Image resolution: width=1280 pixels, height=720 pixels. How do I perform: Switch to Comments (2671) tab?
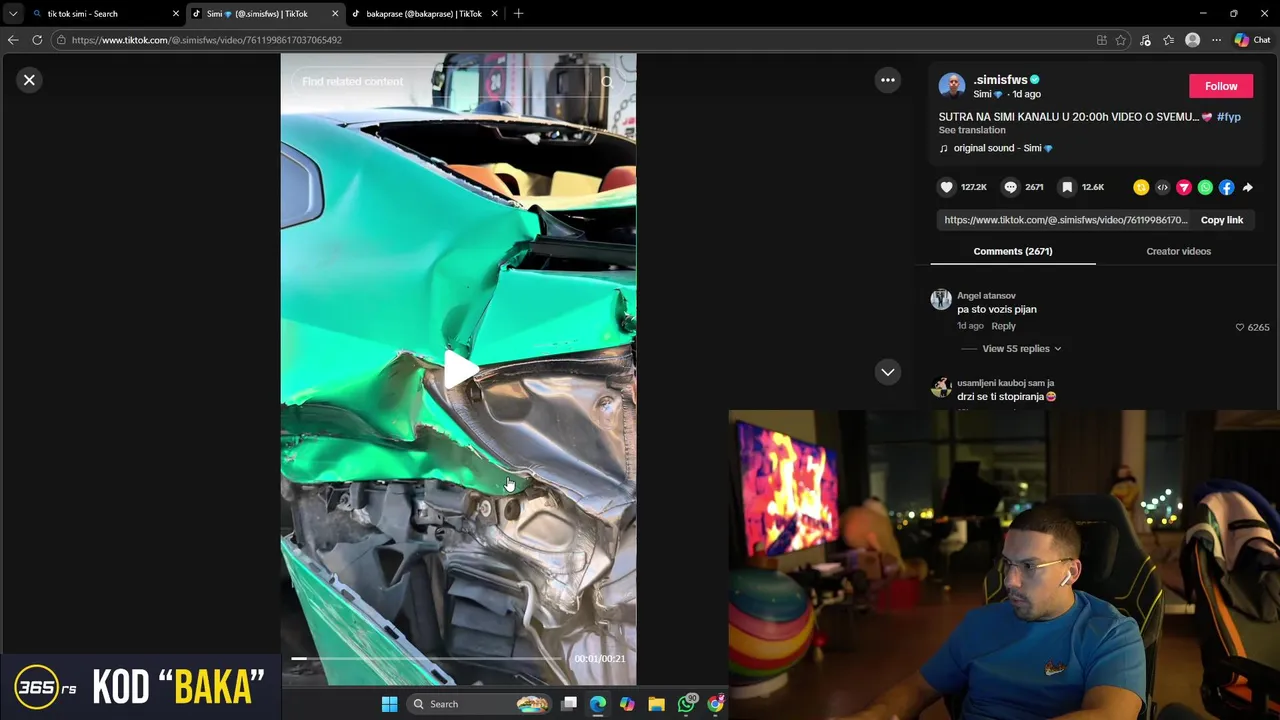click(1012, 251)
